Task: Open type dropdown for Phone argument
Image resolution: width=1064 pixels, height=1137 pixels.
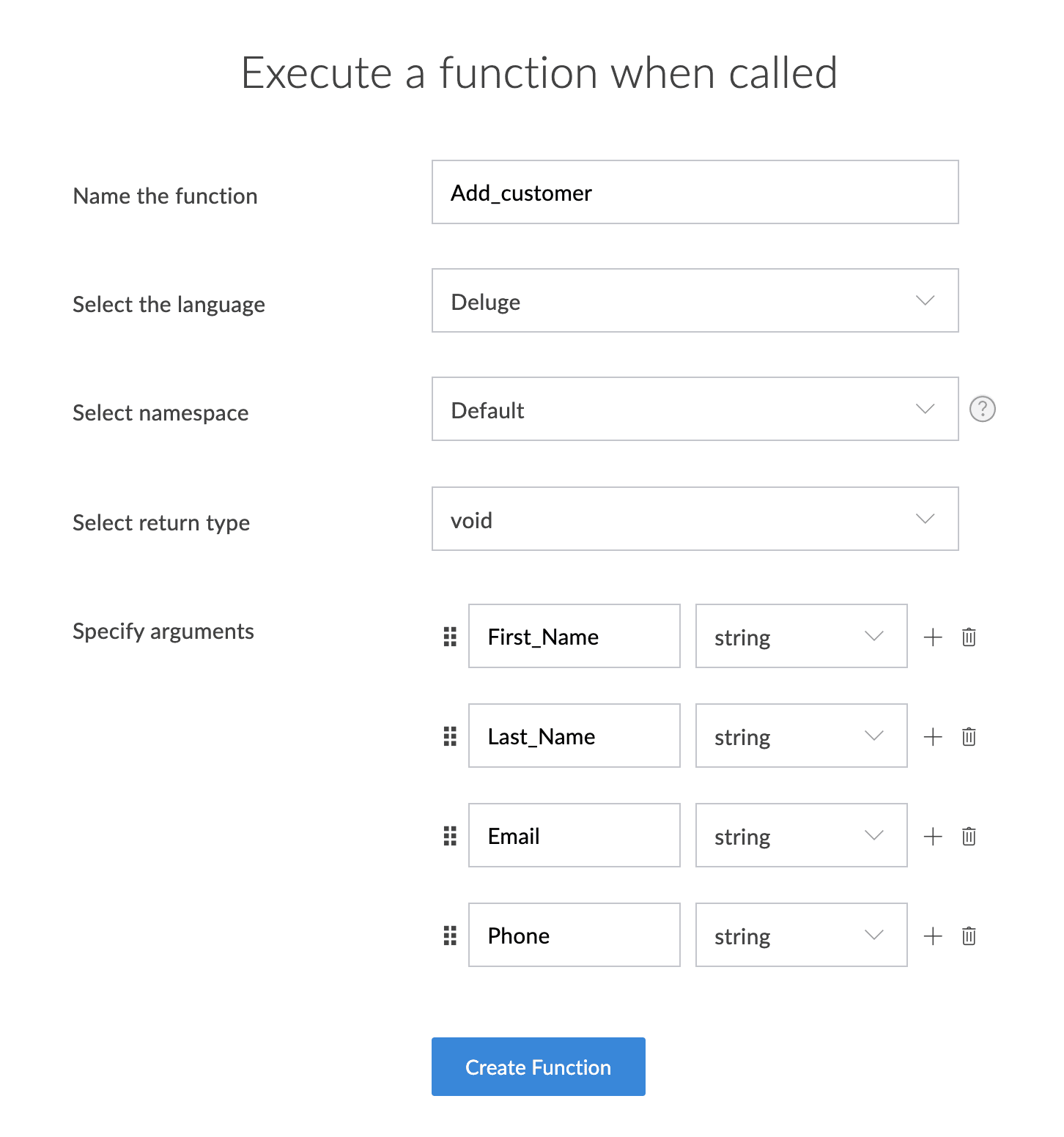Action: pyautogui.click(x=801, y=935)
